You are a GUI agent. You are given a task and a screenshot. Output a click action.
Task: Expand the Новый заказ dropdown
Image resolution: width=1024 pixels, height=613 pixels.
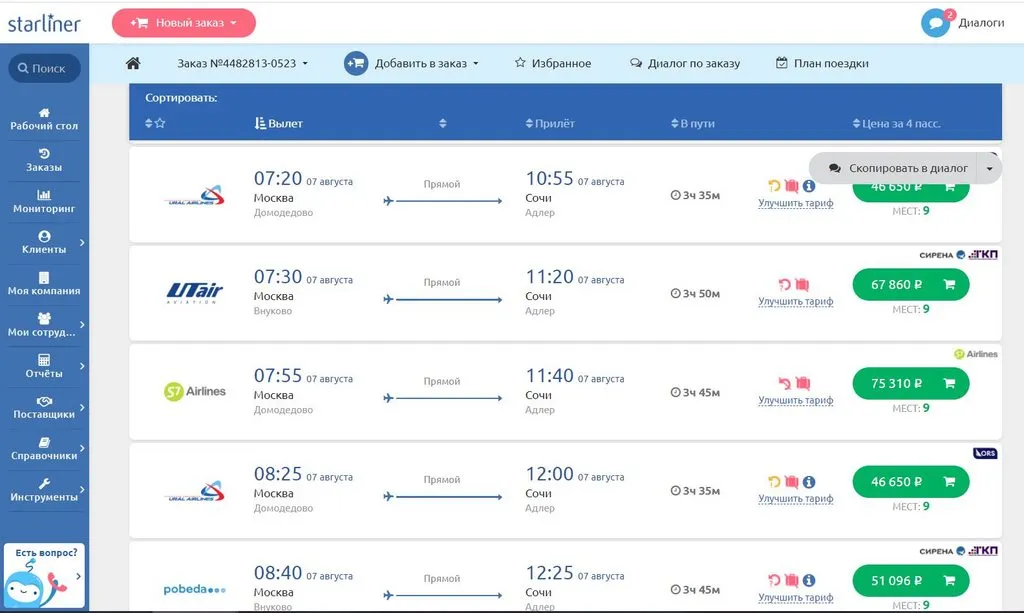[183, 22]
